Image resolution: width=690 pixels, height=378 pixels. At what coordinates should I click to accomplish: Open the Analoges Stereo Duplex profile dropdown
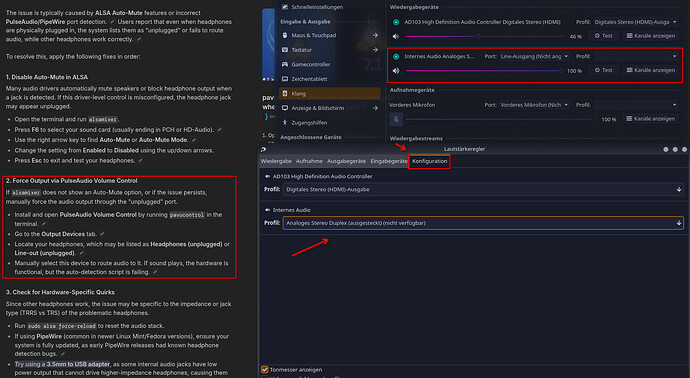[x=483, y=223]
